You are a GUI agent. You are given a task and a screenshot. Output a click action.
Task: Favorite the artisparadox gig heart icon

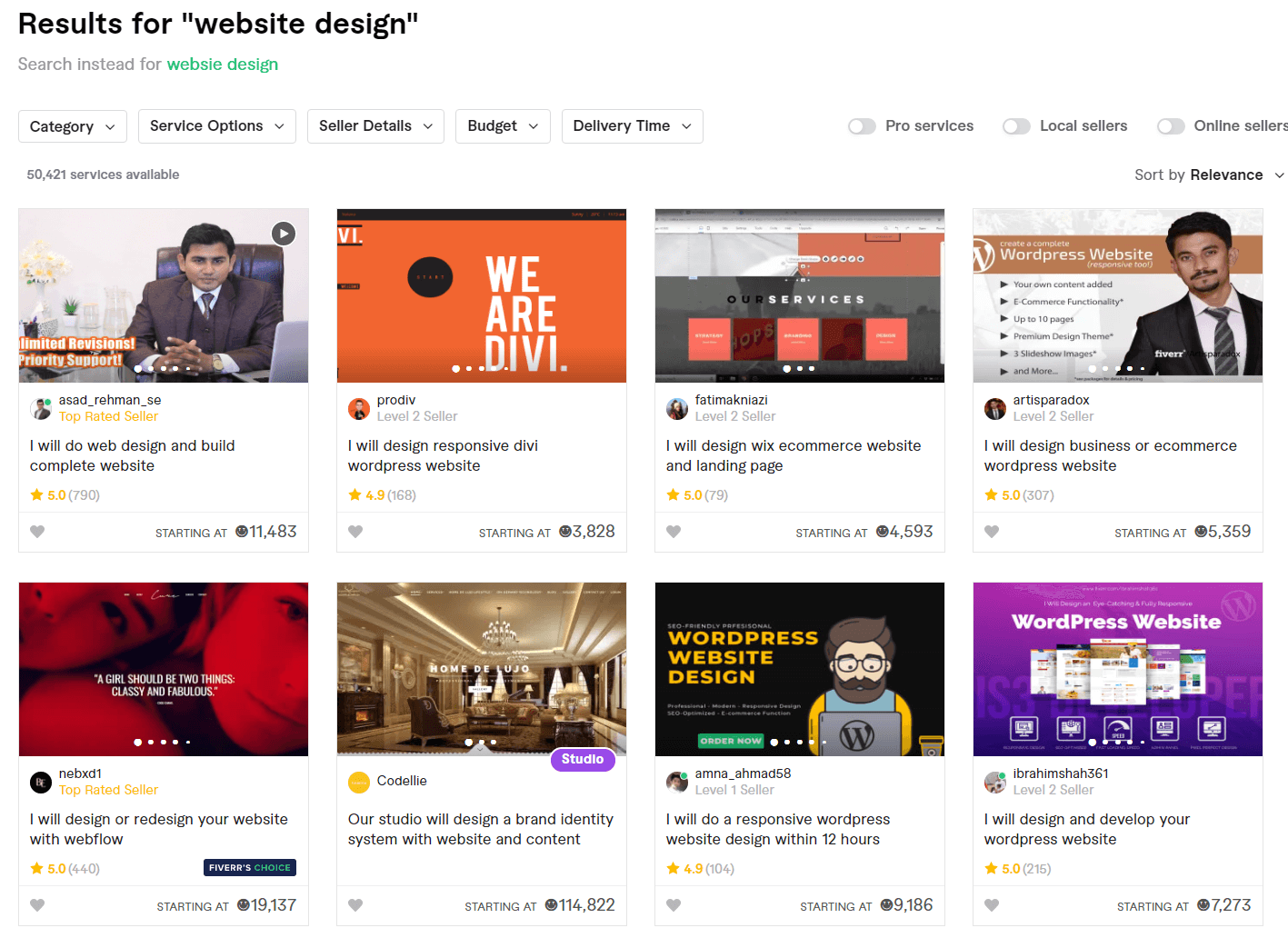pyautogui.click(x=992, y=532)
